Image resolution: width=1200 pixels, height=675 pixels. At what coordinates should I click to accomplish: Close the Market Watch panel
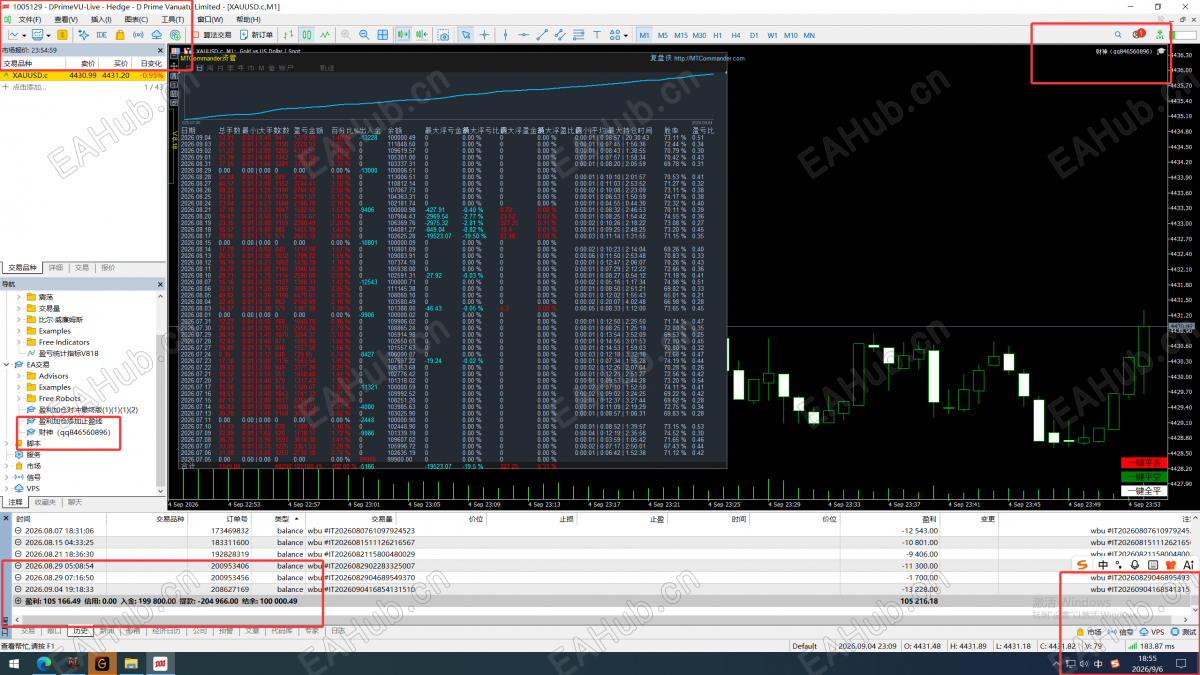point(161,49)
